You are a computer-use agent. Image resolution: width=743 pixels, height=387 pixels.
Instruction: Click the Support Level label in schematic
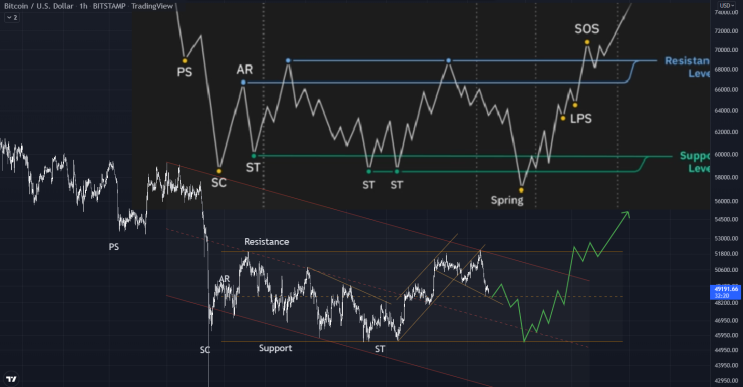(695, 162)
